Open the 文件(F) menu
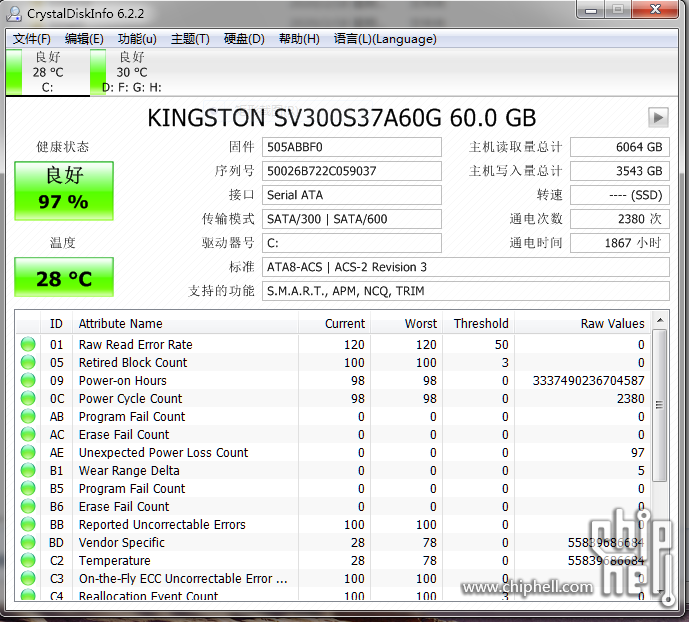This screenshot has width=689, height=622. point(32,39)
